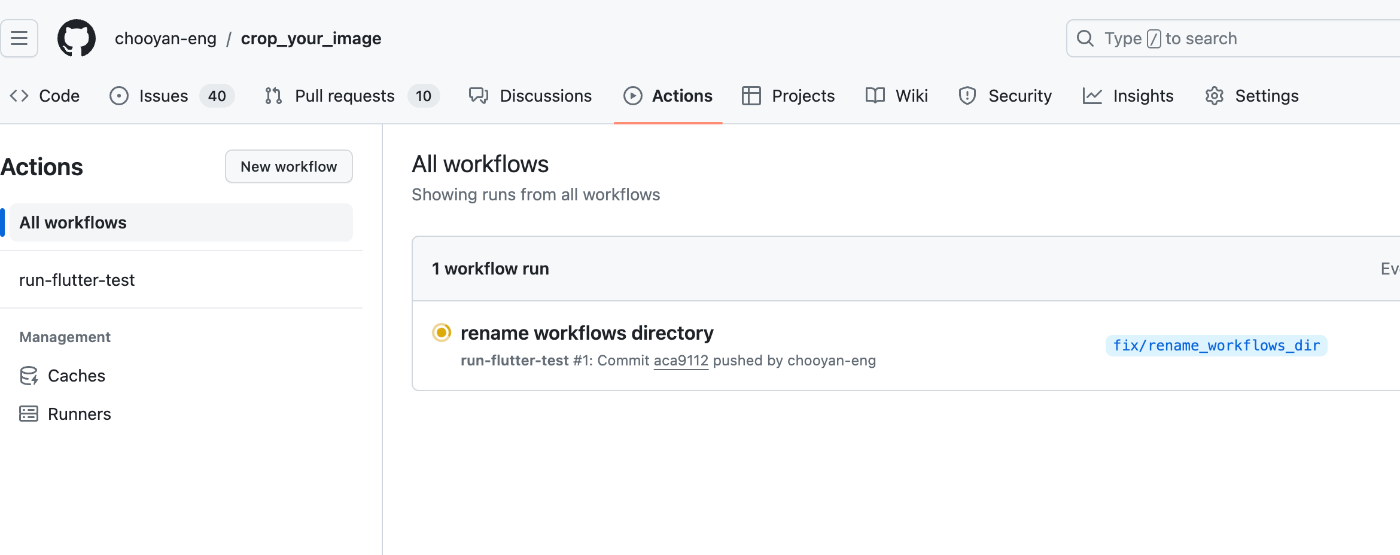Select the Actions tab

[668, 96]
